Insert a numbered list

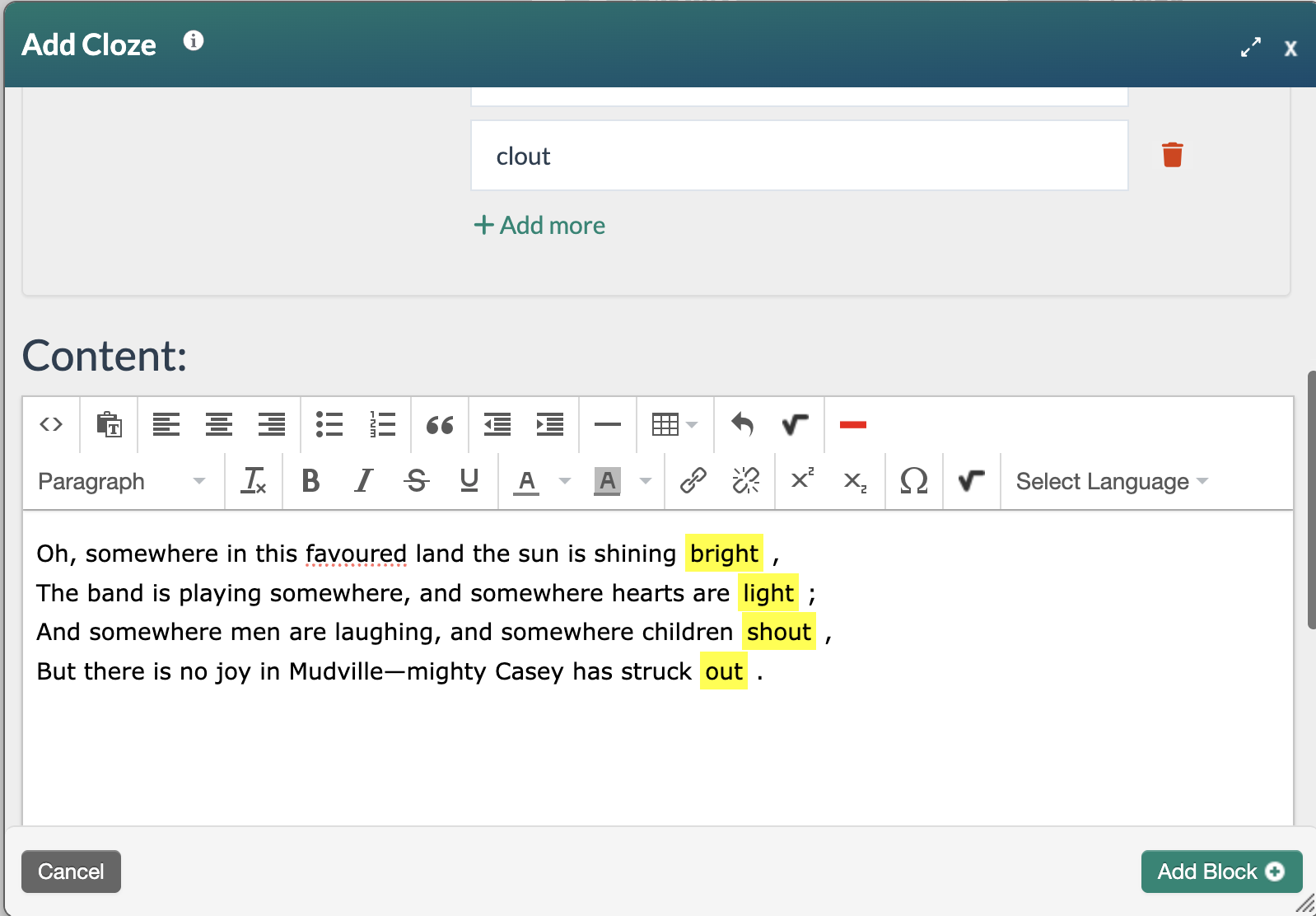point(382,424)
